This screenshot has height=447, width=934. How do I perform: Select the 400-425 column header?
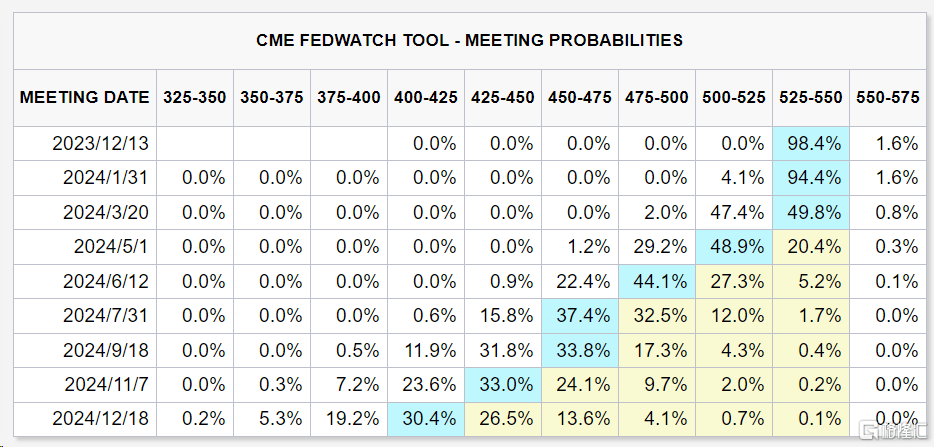[426, 98]
